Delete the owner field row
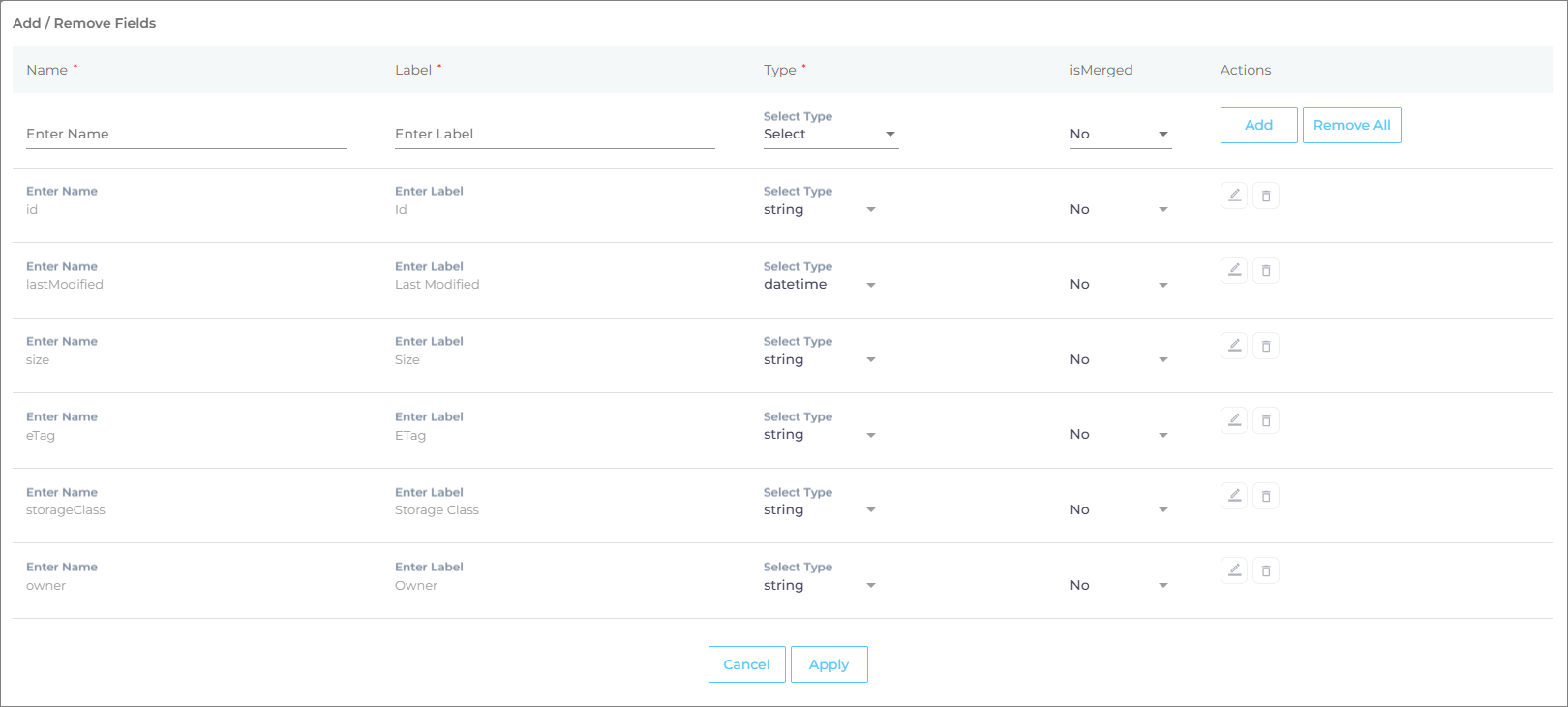Image resolution: width=1568 pixels, height=707 pixels. click(x=1266, y=571)
